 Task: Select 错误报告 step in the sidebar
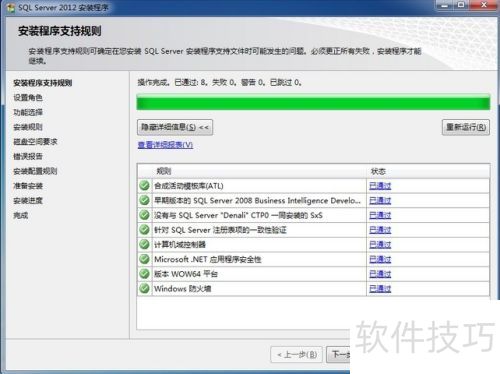point(28,156)
